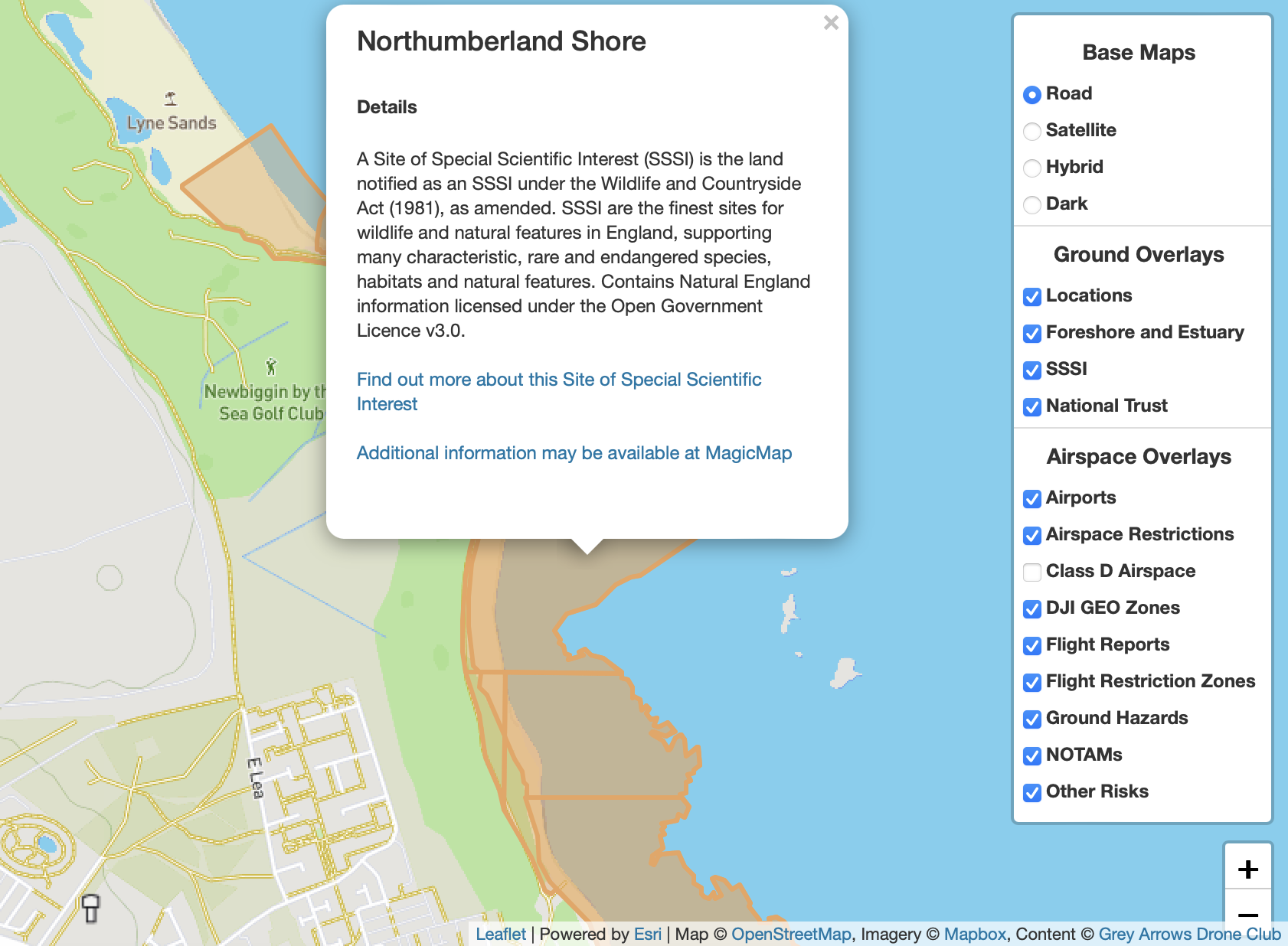
Task: Open the MagicMap additional information link
Action: (574, 453)
